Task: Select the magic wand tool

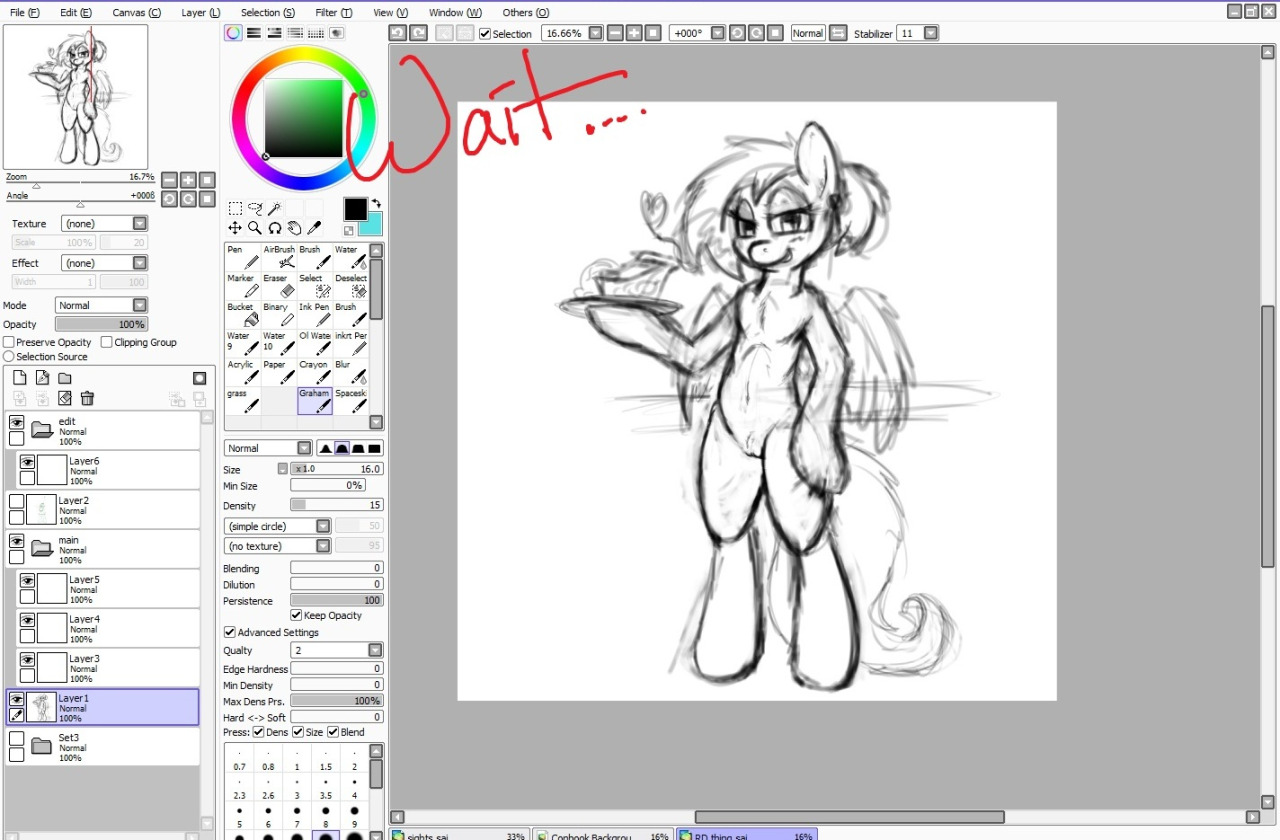Action: point(274,208)
